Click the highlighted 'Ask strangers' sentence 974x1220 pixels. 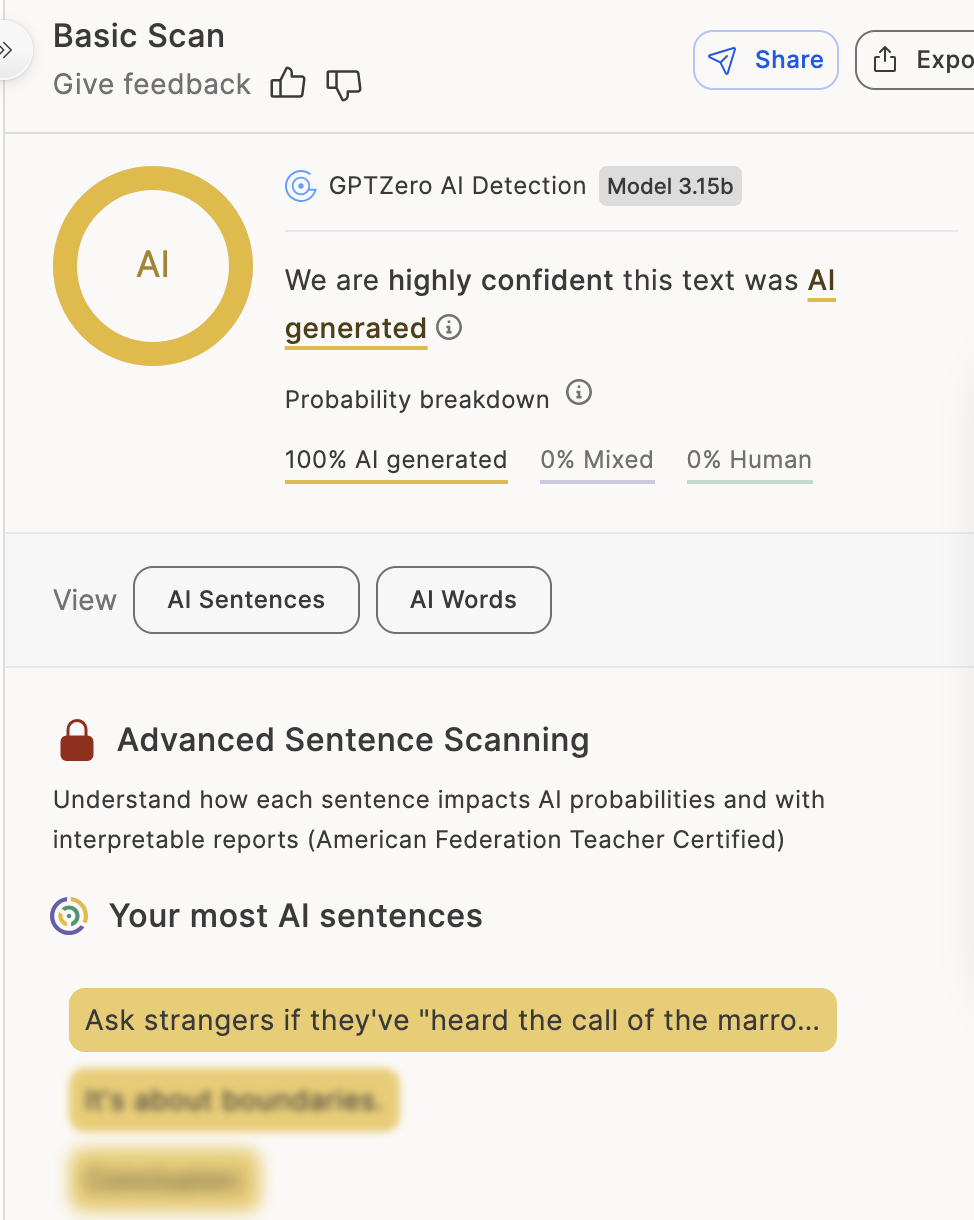452,1020
